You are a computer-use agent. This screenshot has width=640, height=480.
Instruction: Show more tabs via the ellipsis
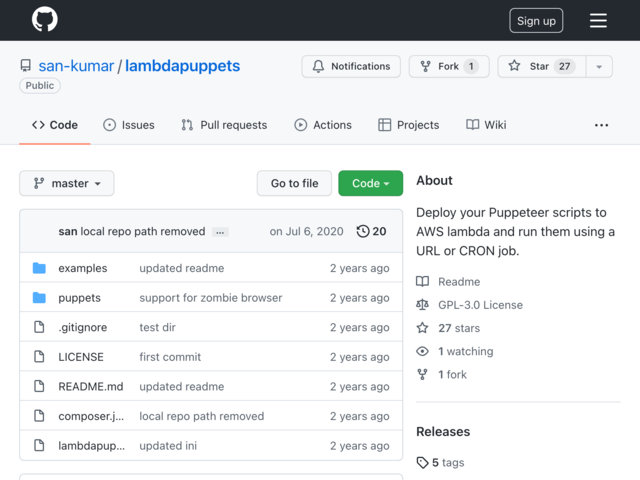click(x=601, y=125)
